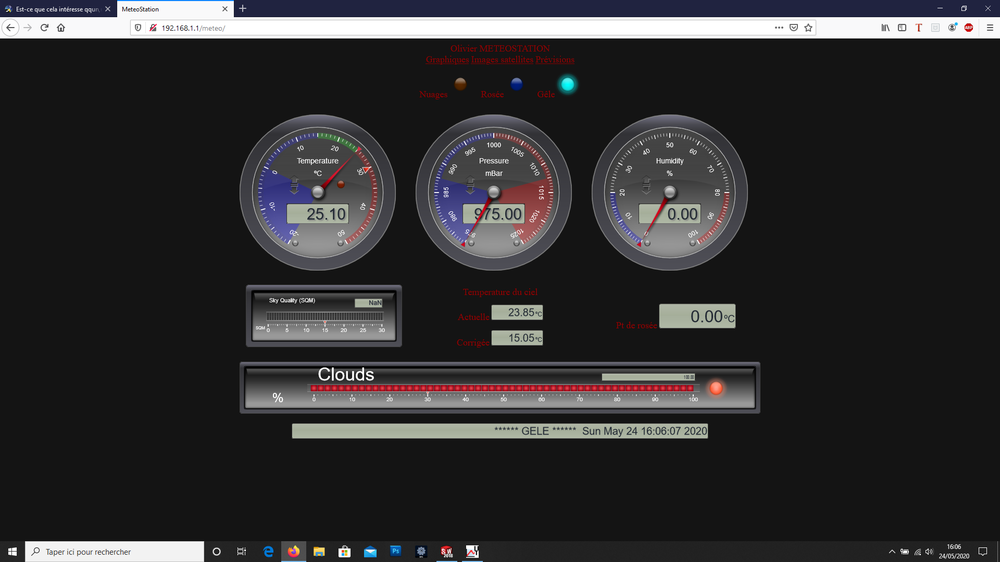The height and width of the screenshot is (562, 1000).
Task: Click the red alarm LED on Clouds bar
Action: coord(716,388)
